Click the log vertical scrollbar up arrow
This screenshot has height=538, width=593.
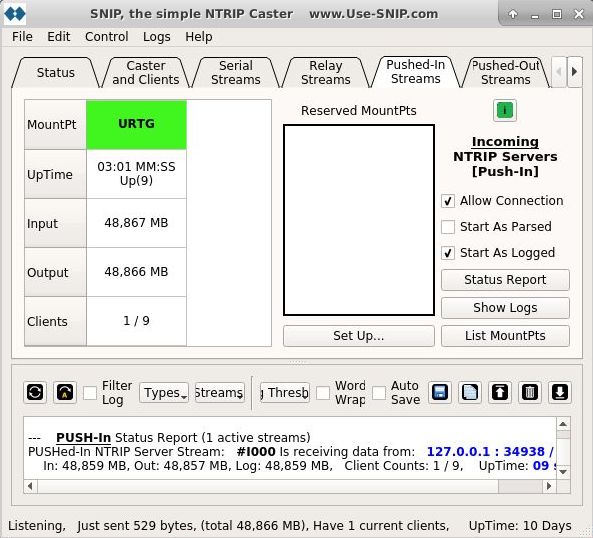click(x=563, y=424)
